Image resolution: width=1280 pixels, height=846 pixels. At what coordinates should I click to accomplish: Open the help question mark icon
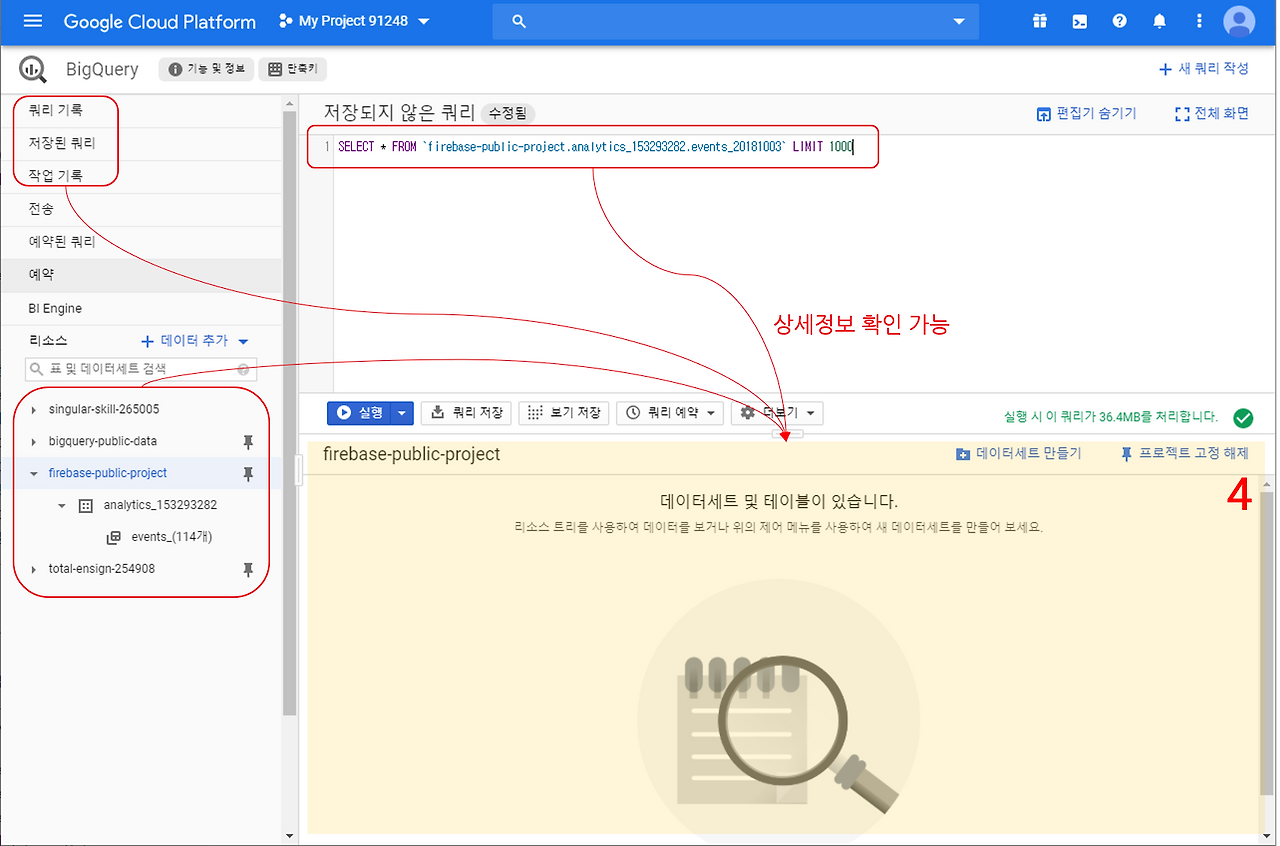[1119, 20]
